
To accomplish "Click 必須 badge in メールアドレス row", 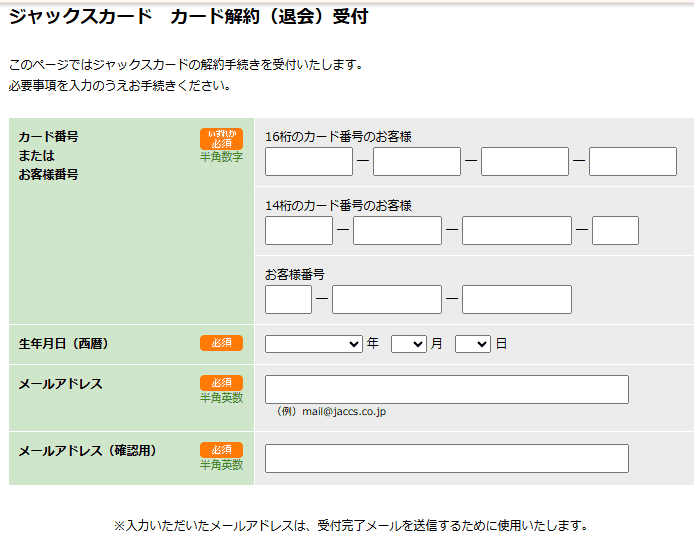I will pos(221,383).
